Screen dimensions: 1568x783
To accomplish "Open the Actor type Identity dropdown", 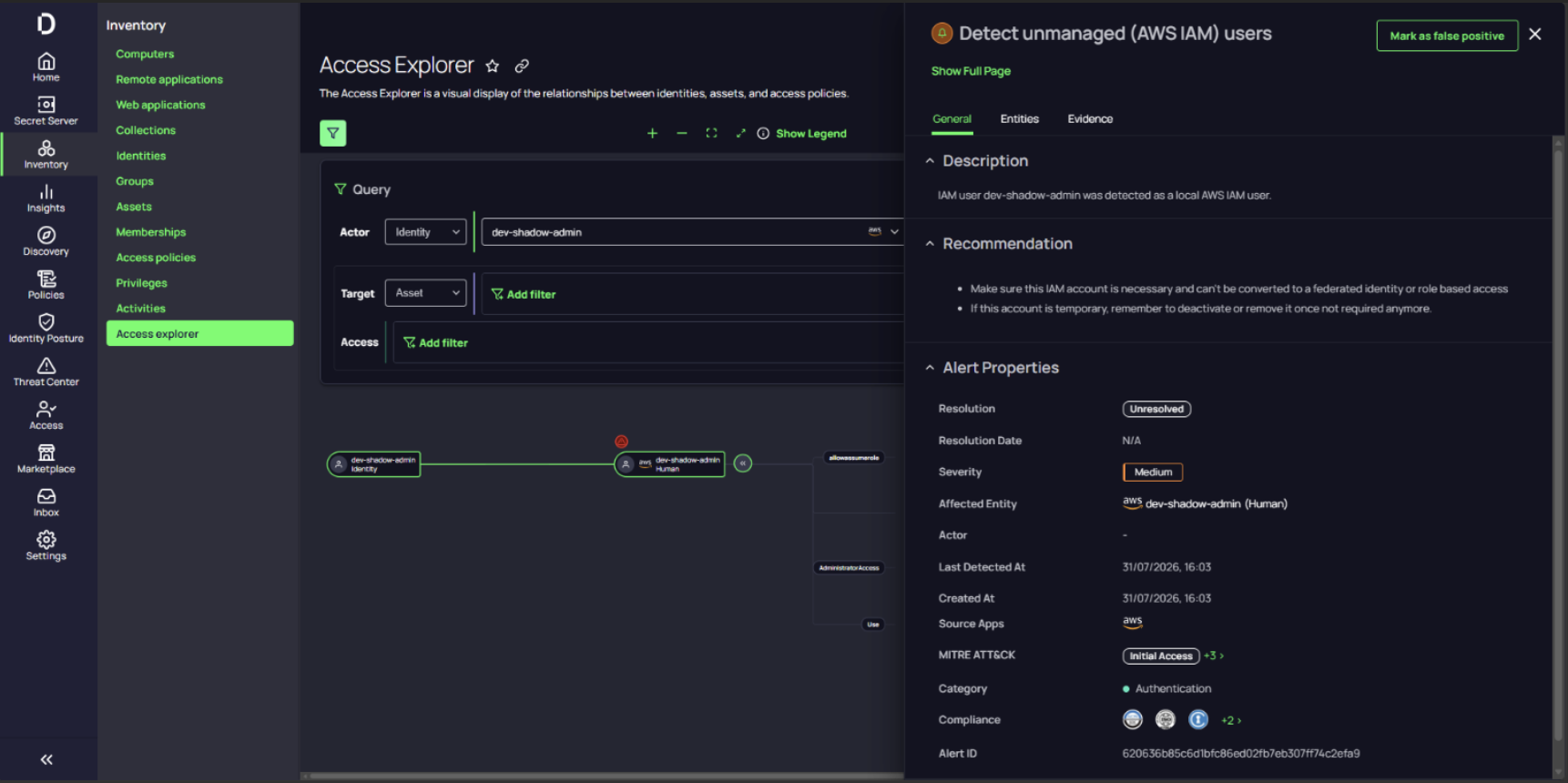I will pyautogui.click(x=426, y=232).
